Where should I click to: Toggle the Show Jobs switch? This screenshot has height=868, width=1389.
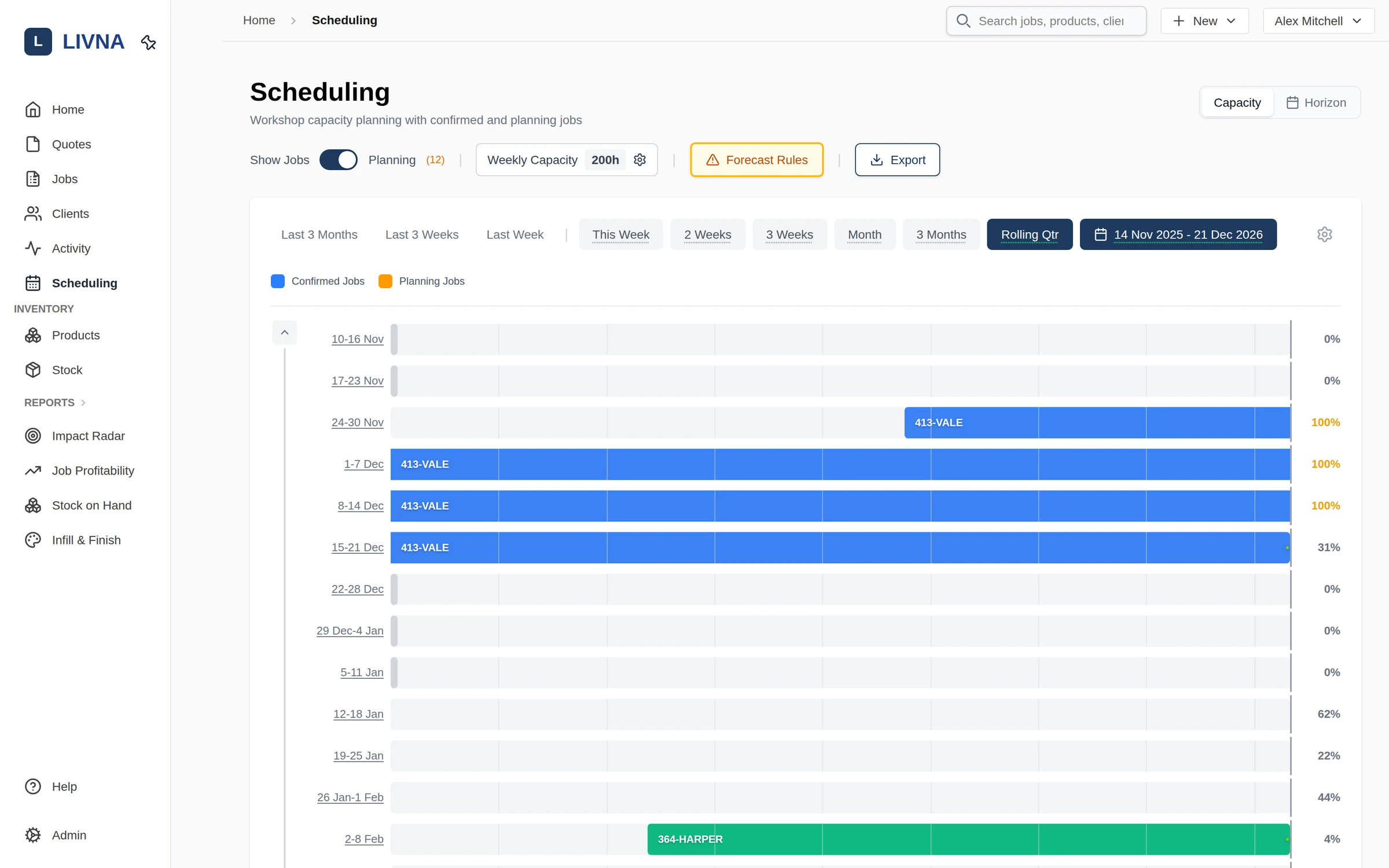pyautogui.click(x=339, y=160)
